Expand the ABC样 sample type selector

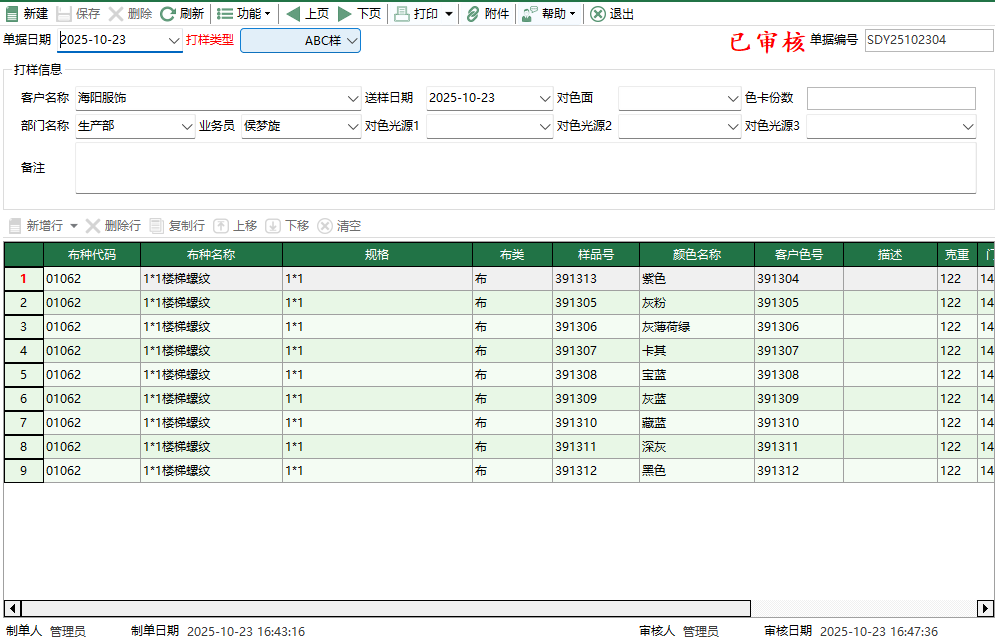coord(351,41)
